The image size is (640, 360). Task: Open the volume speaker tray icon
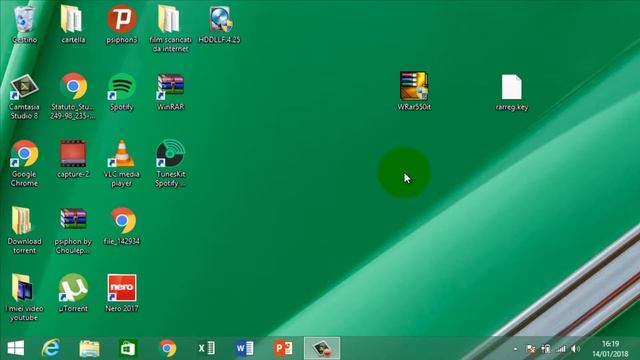[x=576, y=349]
